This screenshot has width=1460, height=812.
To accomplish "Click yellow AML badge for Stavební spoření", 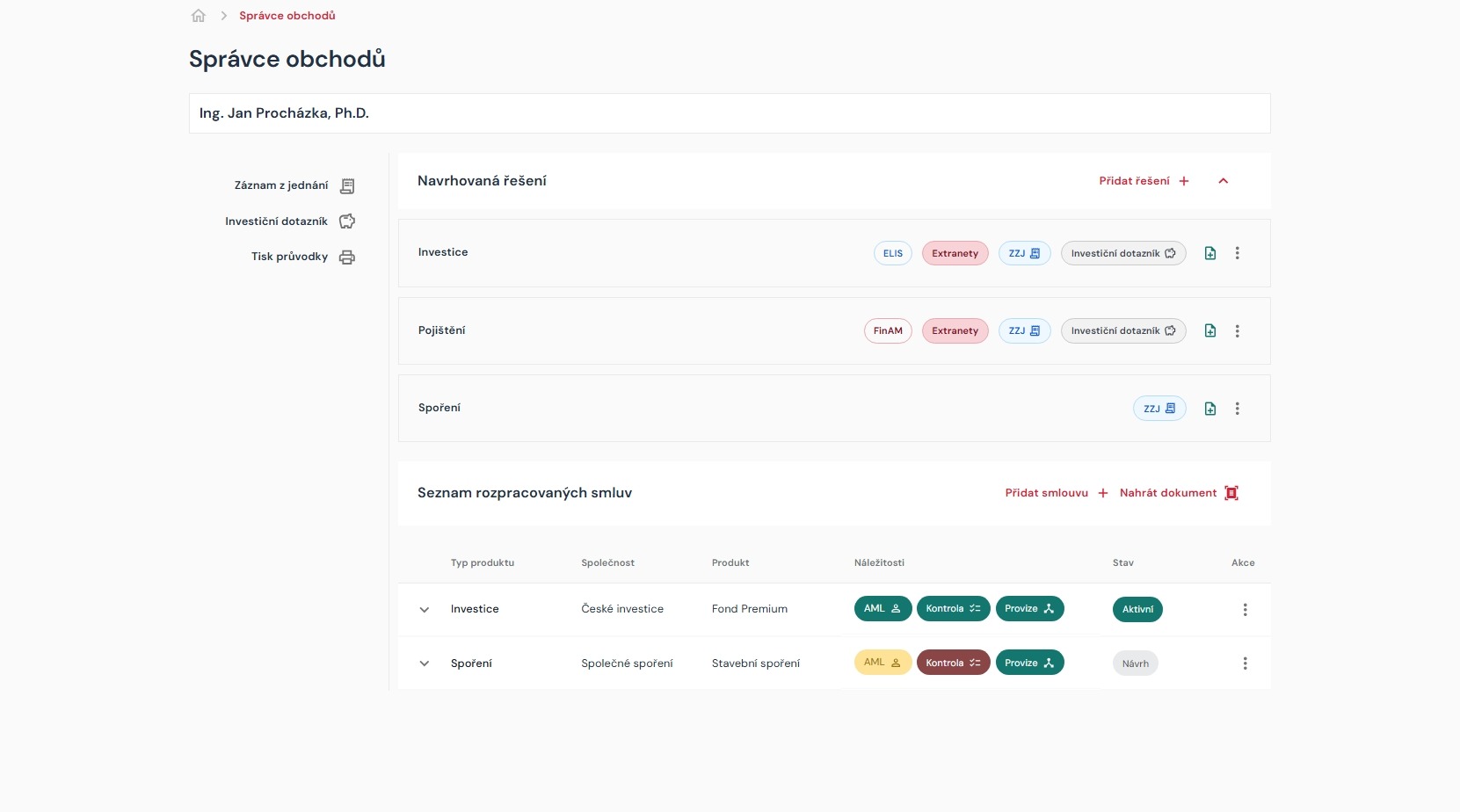I will tap(882, 663).
